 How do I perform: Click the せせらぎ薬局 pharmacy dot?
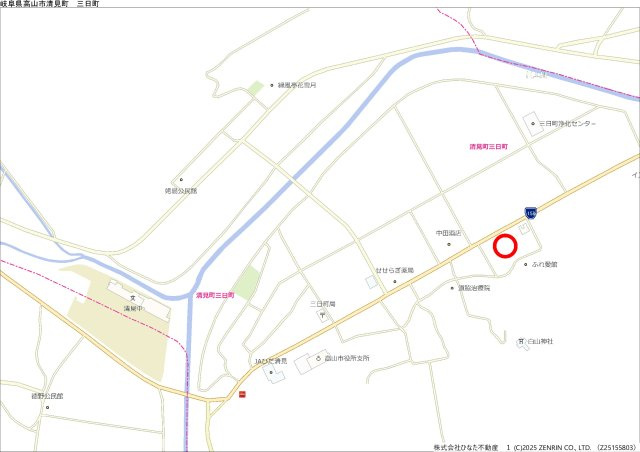(x=395, y=281)
